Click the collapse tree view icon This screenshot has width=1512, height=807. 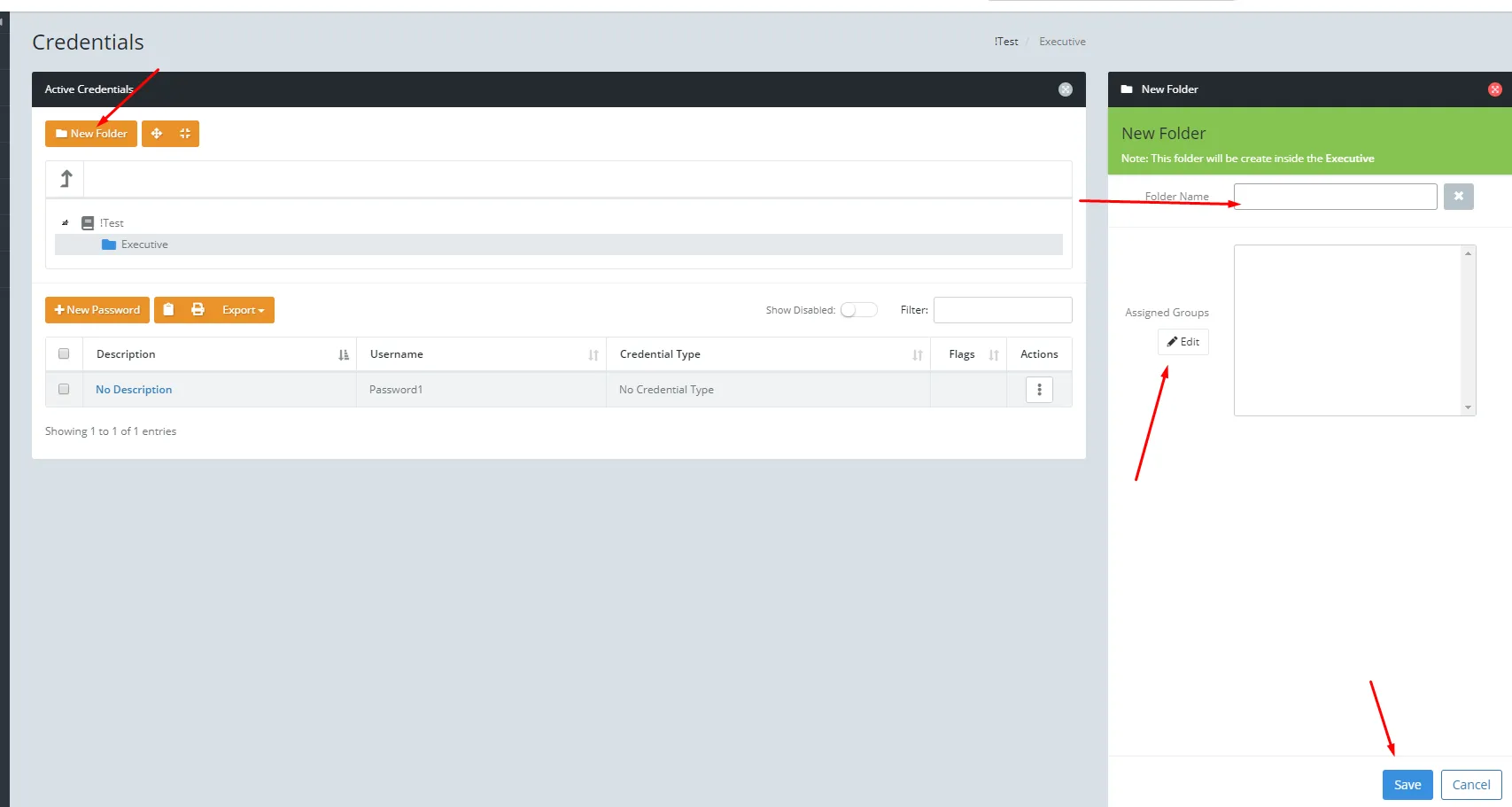[184, 133]
